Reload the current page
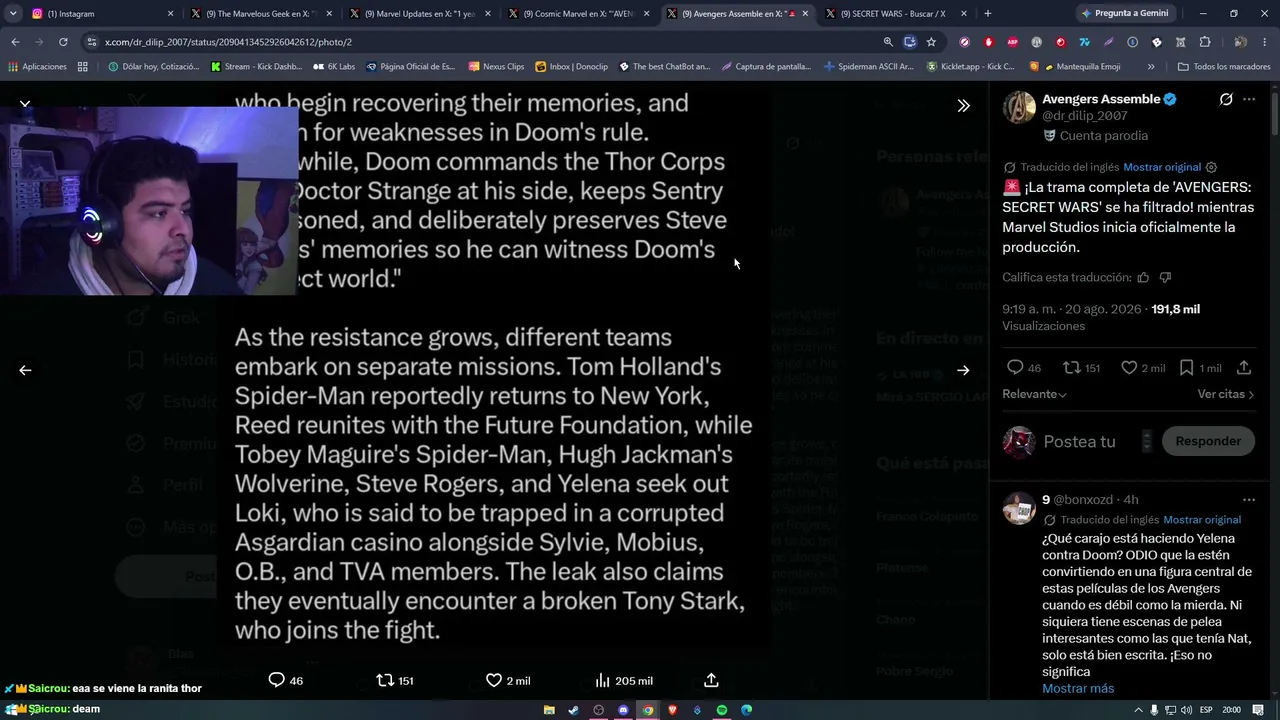The width and height of the screenshot is (1280, 720). click(x=63, y=42)
